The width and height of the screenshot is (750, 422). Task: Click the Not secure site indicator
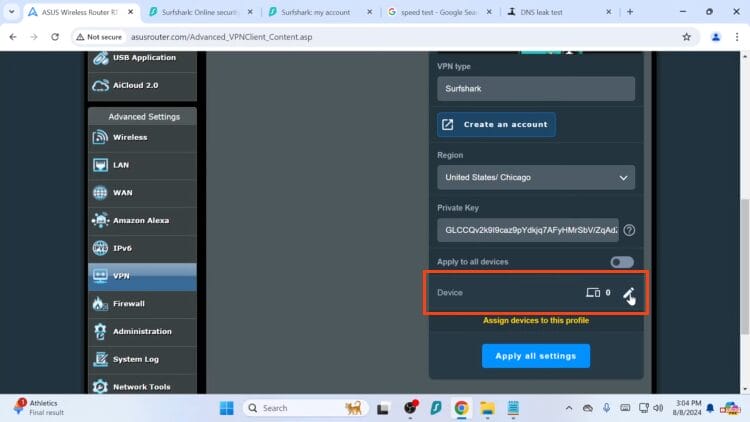coord(99,37)
